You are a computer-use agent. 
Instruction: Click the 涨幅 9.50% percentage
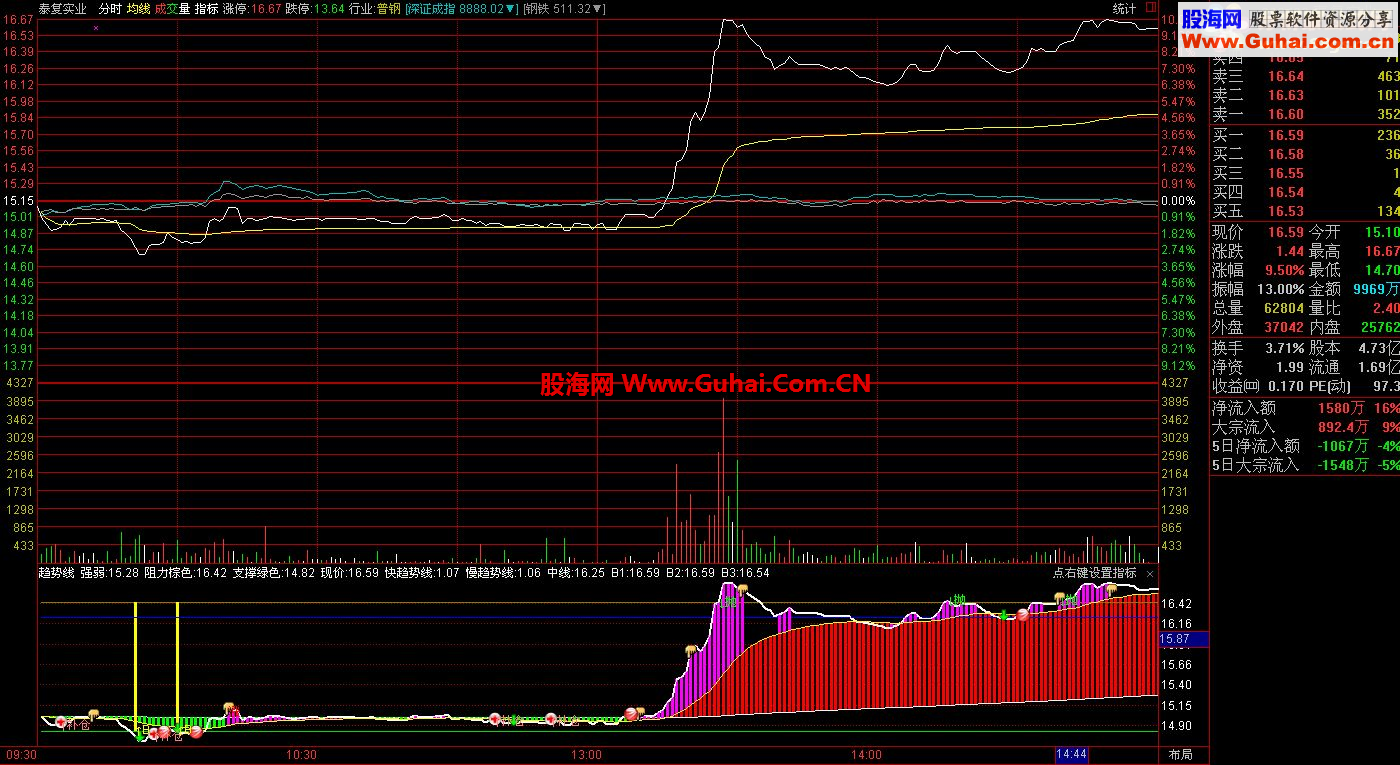pos(1283,270)
